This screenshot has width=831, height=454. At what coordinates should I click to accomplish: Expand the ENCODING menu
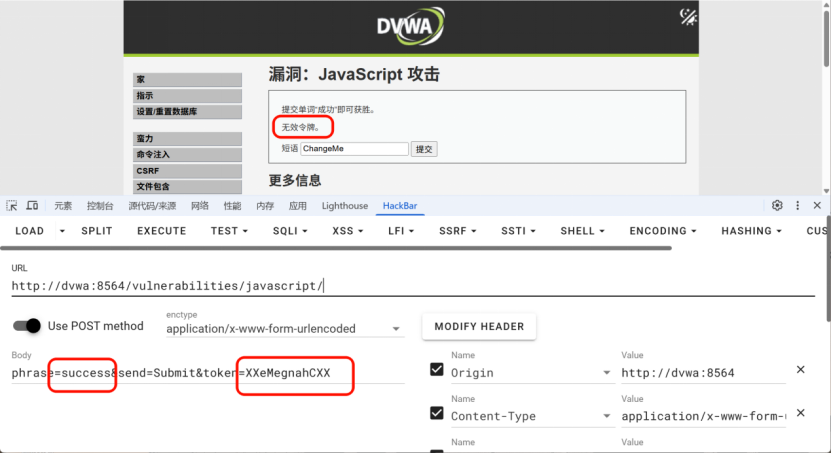[662, 231]
